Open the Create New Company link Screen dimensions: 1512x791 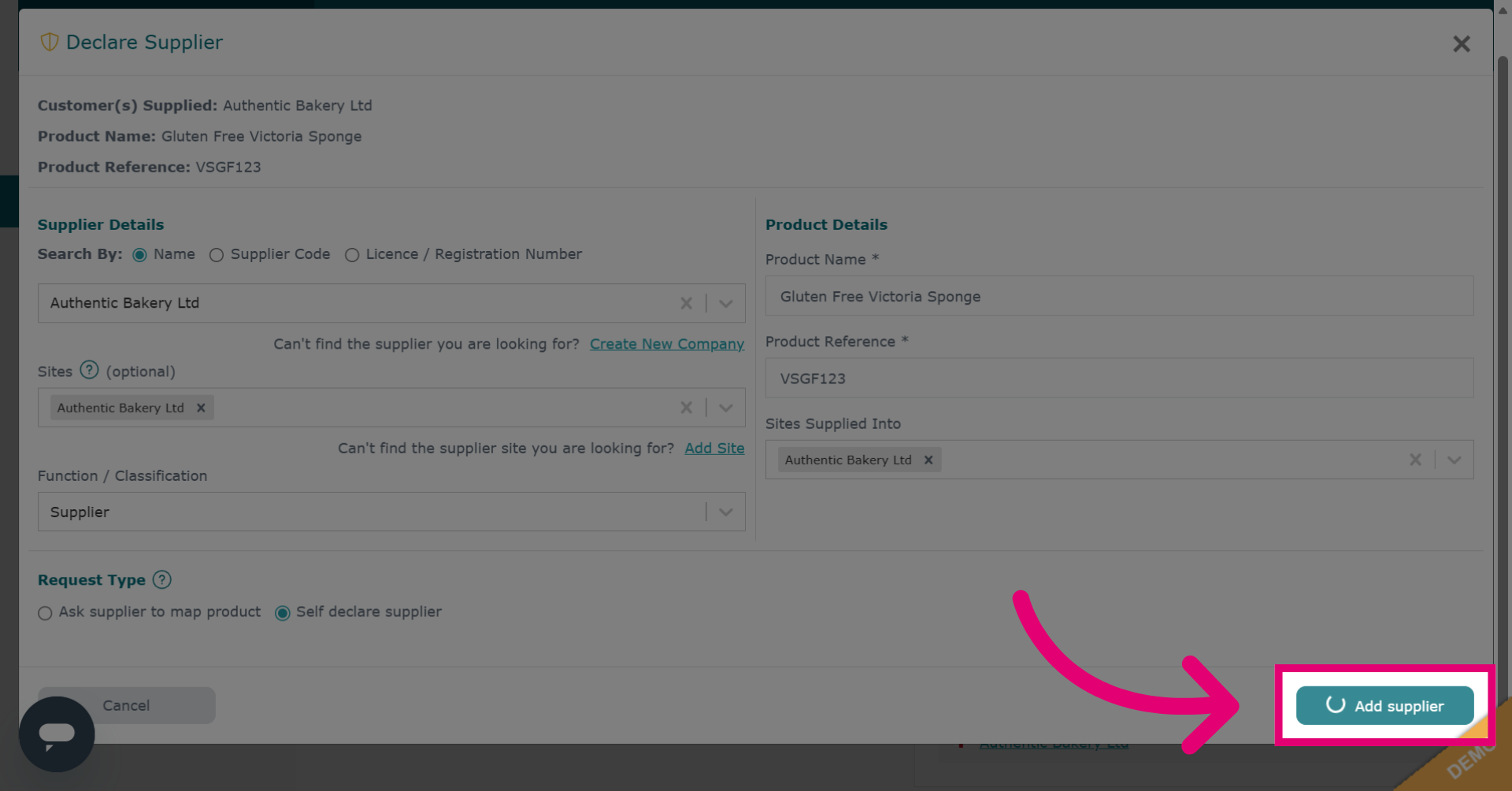point(667,344)
